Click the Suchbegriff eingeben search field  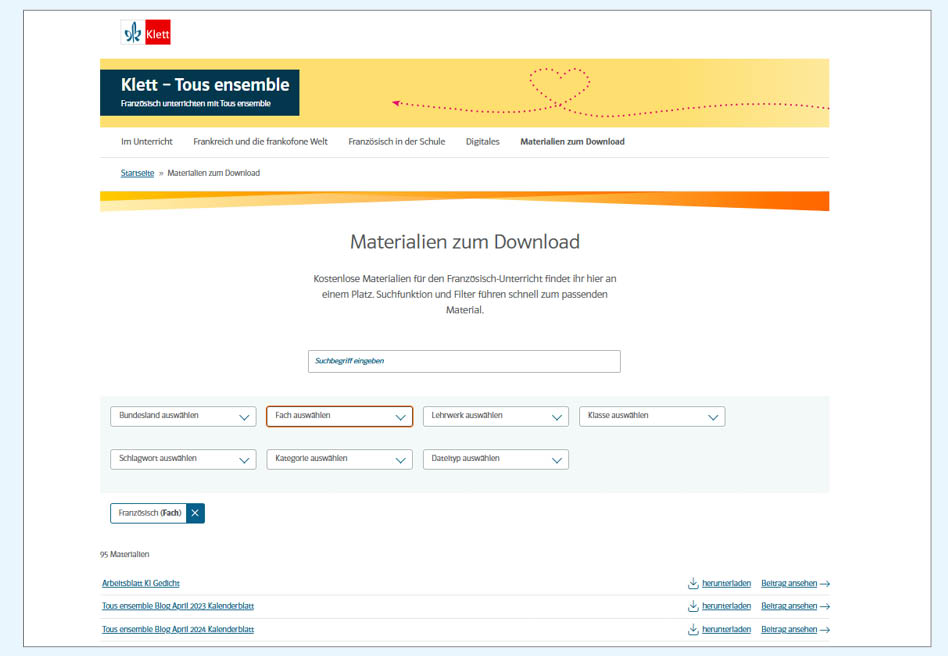coord(464,362)
